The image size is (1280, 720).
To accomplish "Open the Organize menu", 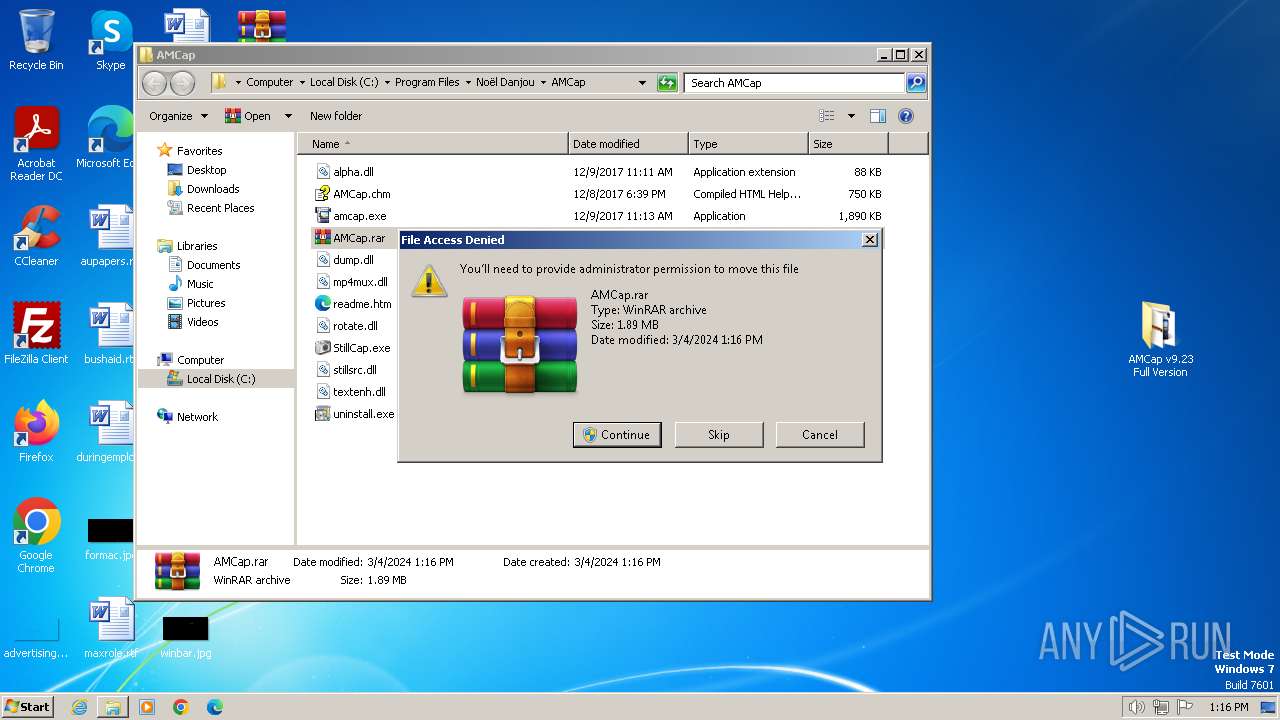I will click(178, 116).
